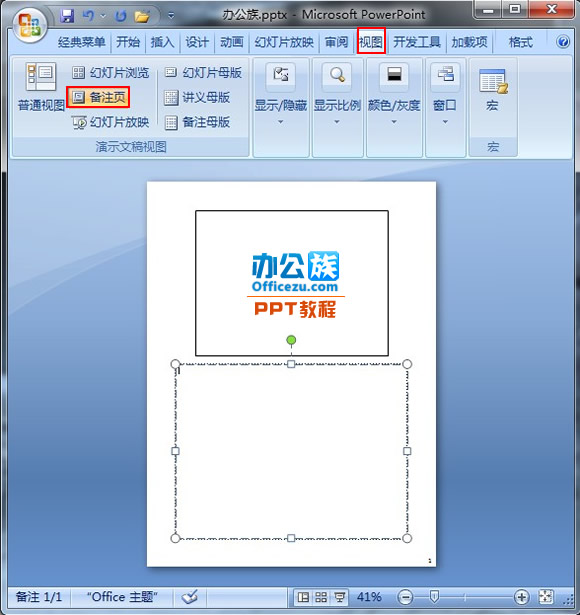Select the 视图 tab
Screen dimensions: 580x615
click(x=371, y=42)
